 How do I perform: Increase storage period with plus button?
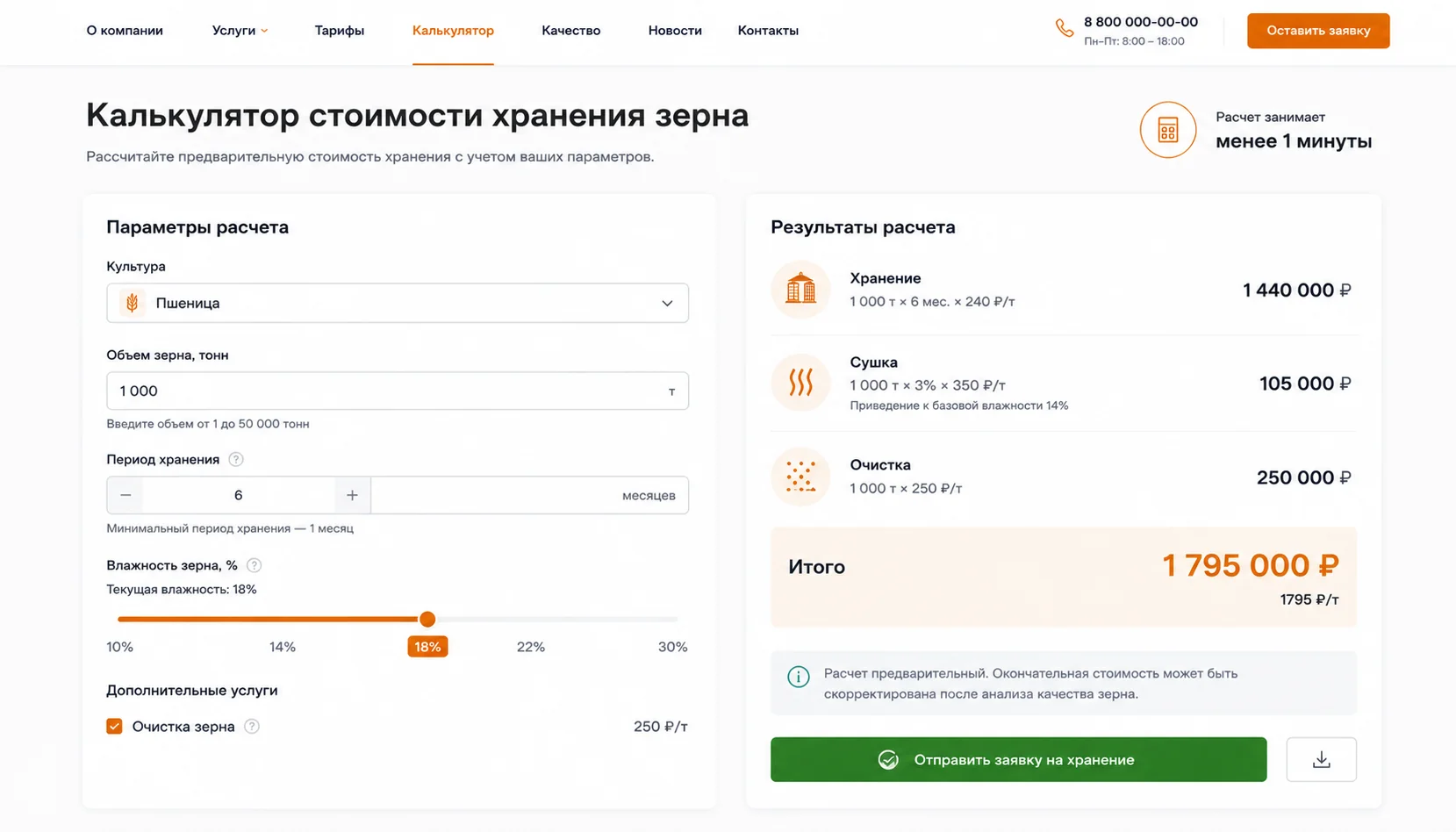(x=352, y=495)
